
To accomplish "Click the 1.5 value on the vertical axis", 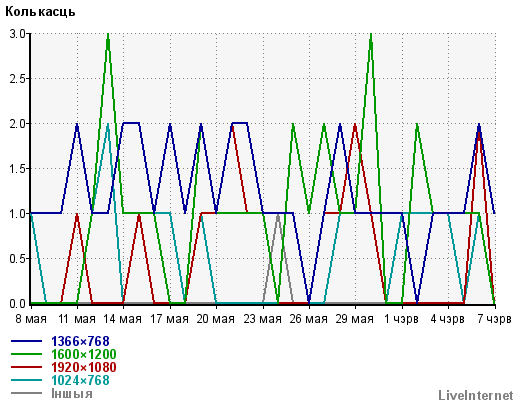I will pos(17,169).
